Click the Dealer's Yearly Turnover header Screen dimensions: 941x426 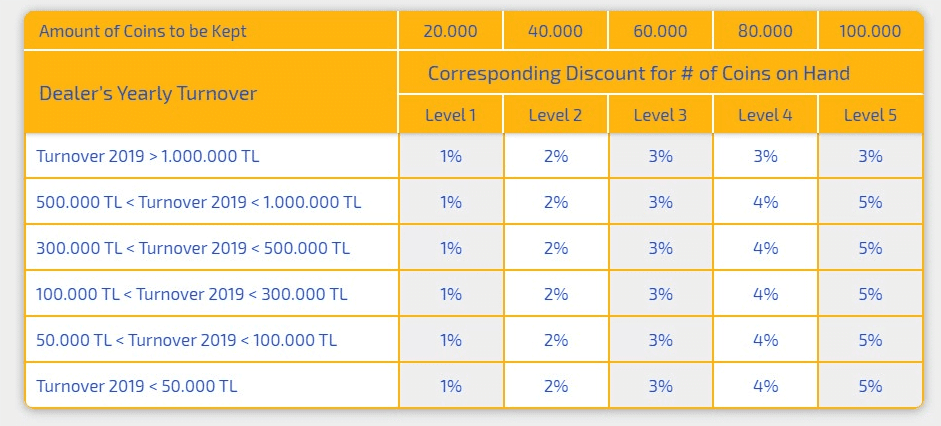(x=148, y=94)
